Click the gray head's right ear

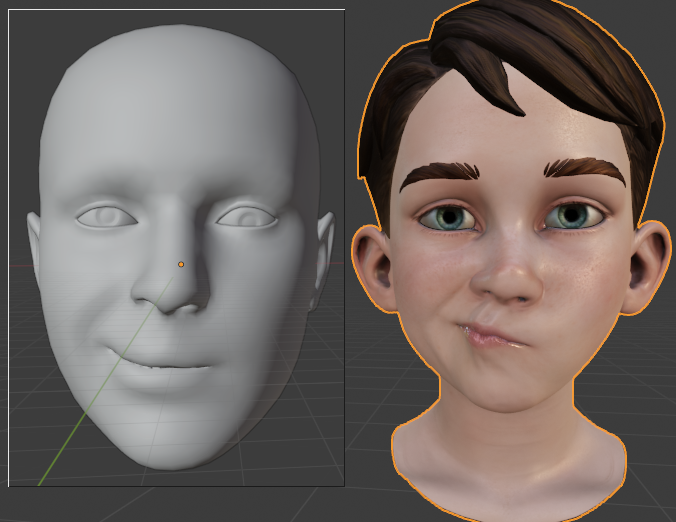324,259
